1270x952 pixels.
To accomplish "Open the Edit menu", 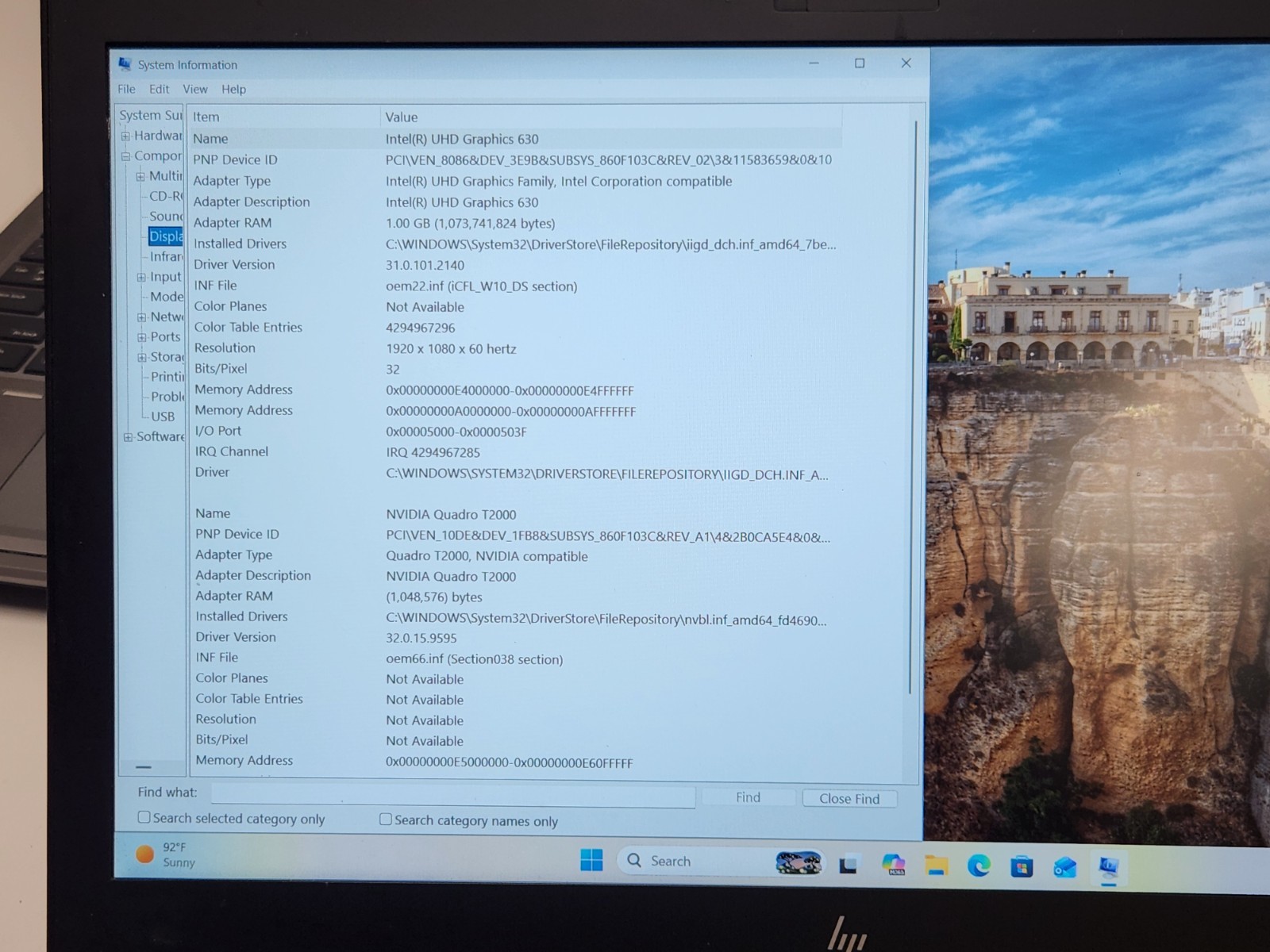I will point(159,89).
